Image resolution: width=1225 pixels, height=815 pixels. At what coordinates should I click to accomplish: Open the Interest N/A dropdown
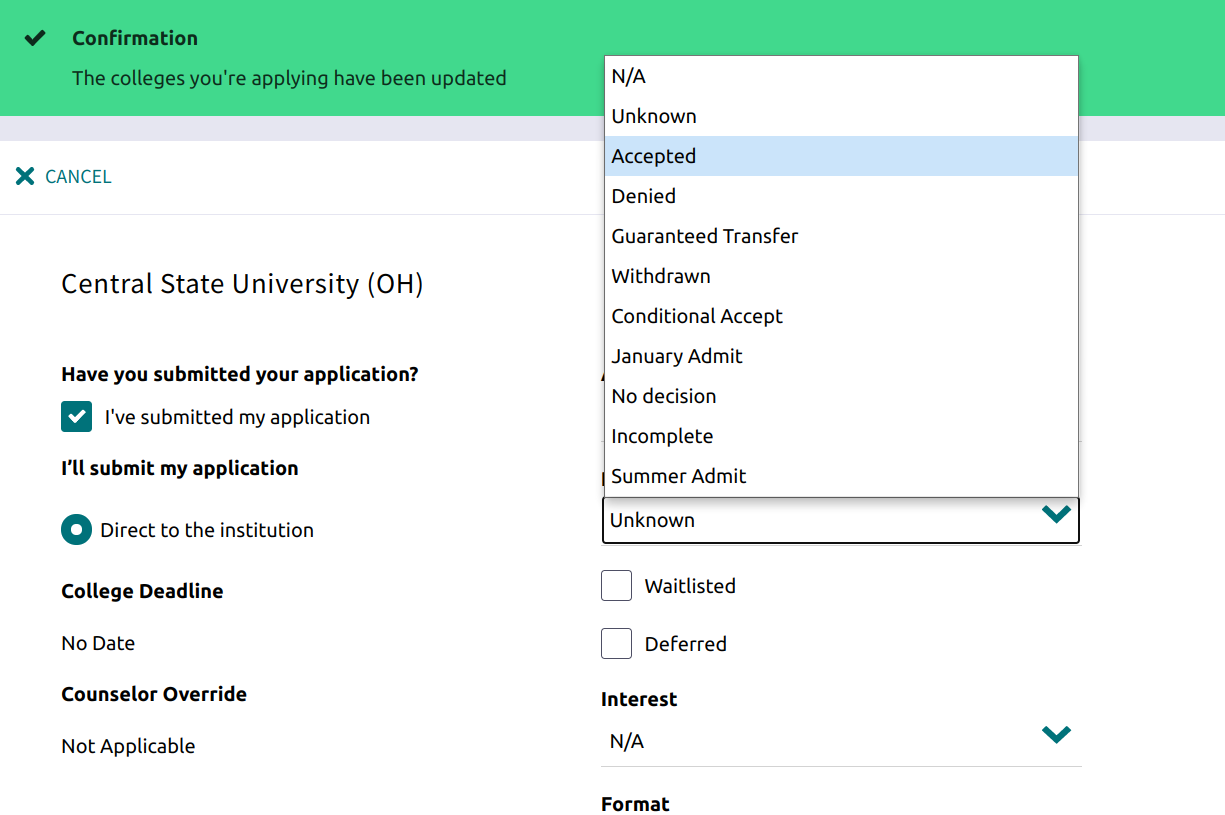(x=841, y=741)
